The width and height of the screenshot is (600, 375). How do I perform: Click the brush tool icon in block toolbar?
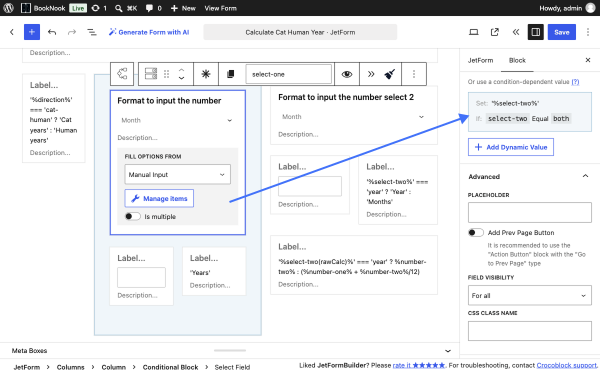(x=390, y=74)
